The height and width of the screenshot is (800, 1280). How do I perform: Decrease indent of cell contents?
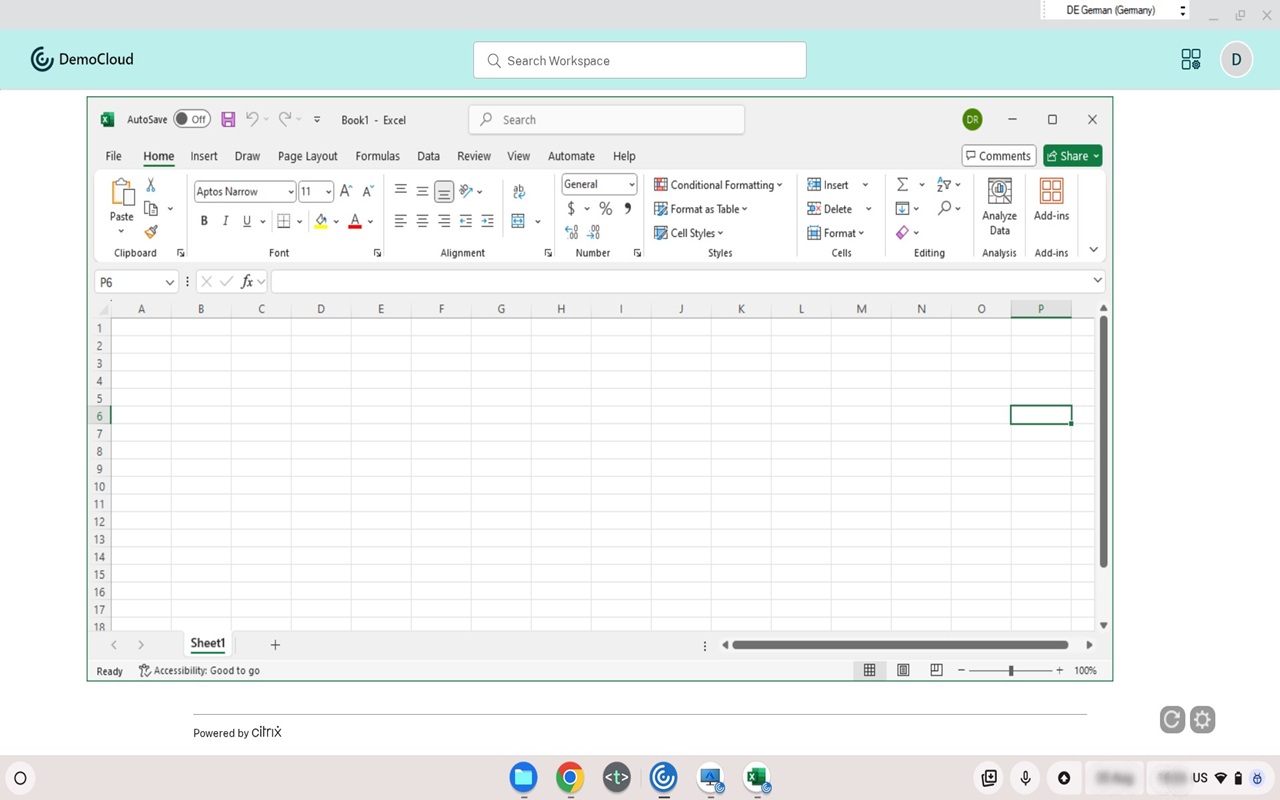[466, 221]
